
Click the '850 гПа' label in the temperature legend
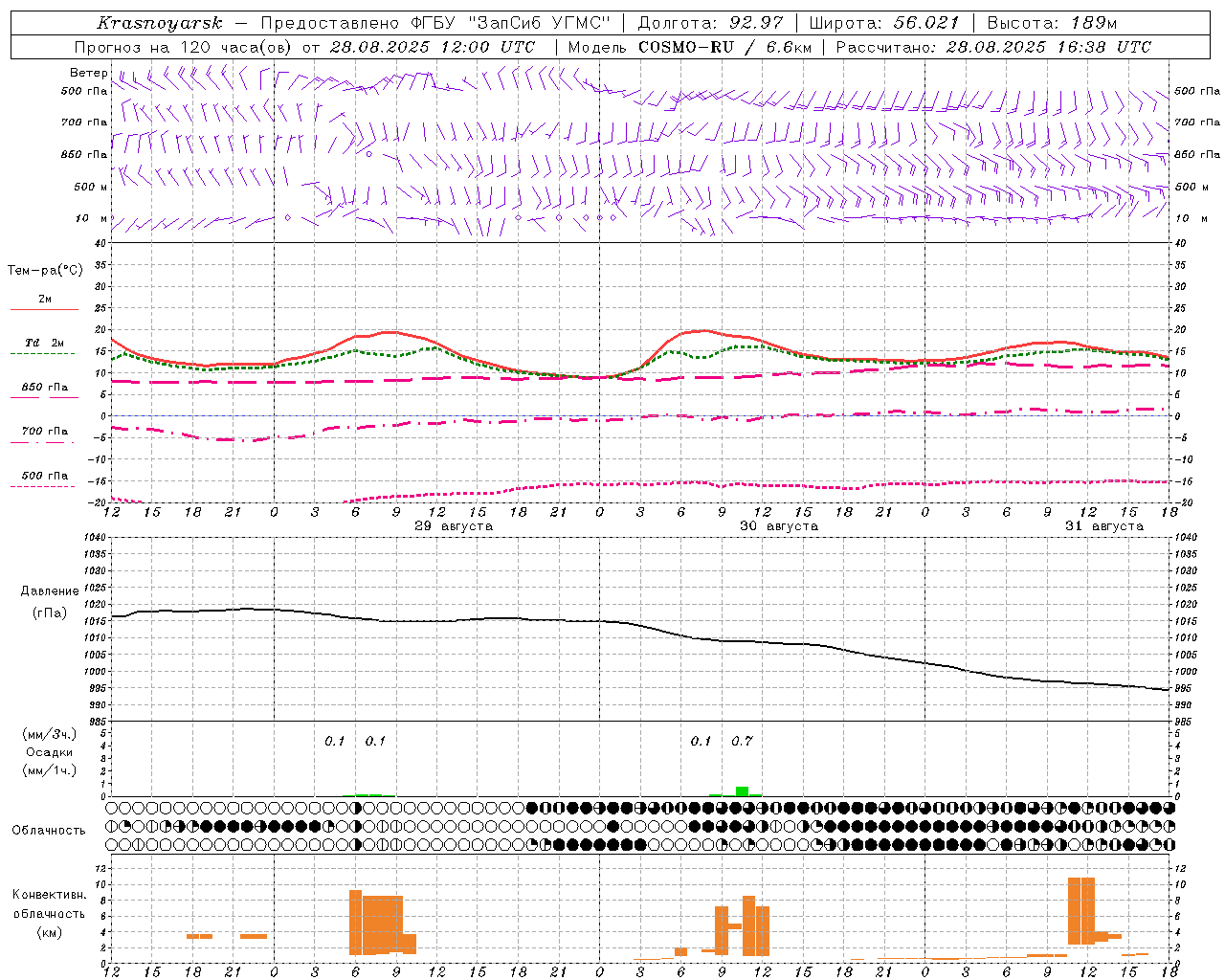coord(45,388)
